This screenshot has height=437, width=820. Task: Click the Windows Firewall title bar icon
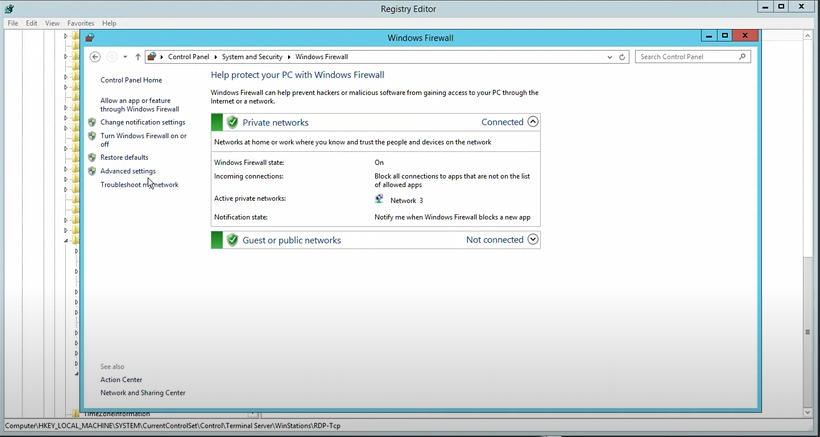tap(90, 38)
